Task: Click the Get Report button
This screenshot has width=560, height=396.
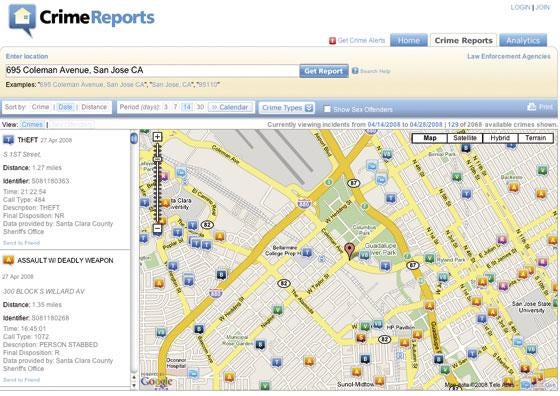Action: pyautogui.click(x=324, y=71)
